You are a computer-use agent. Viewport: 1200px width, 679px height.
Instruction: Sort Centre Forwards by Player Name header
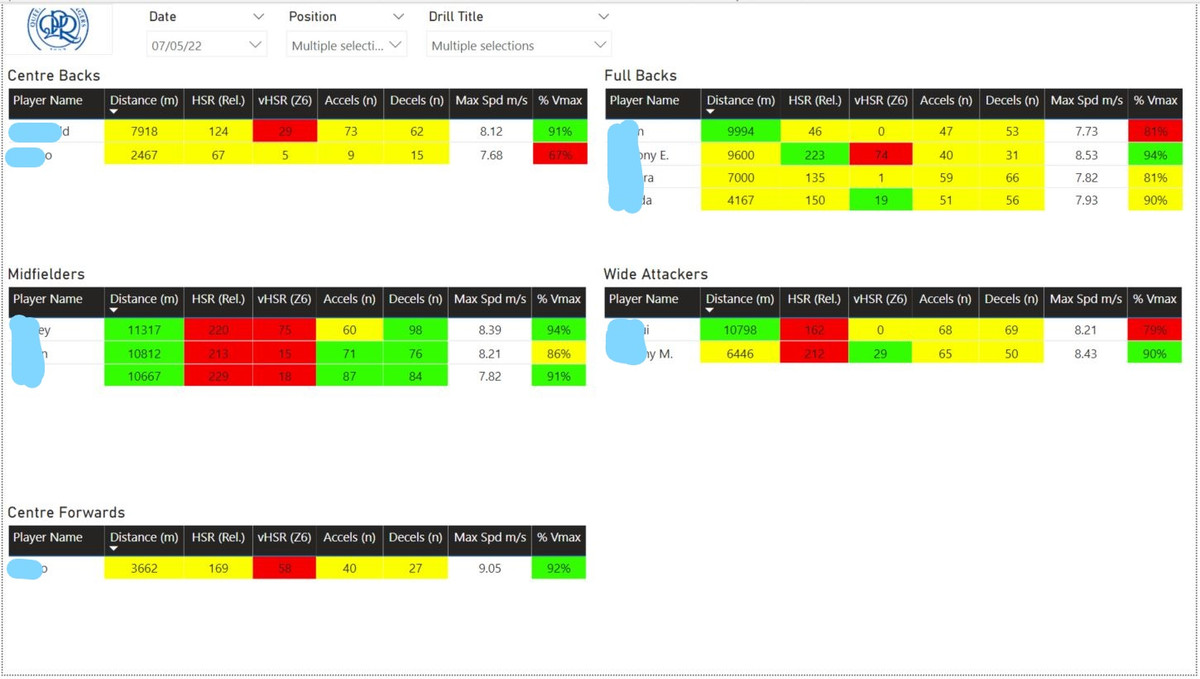(48, 538)
